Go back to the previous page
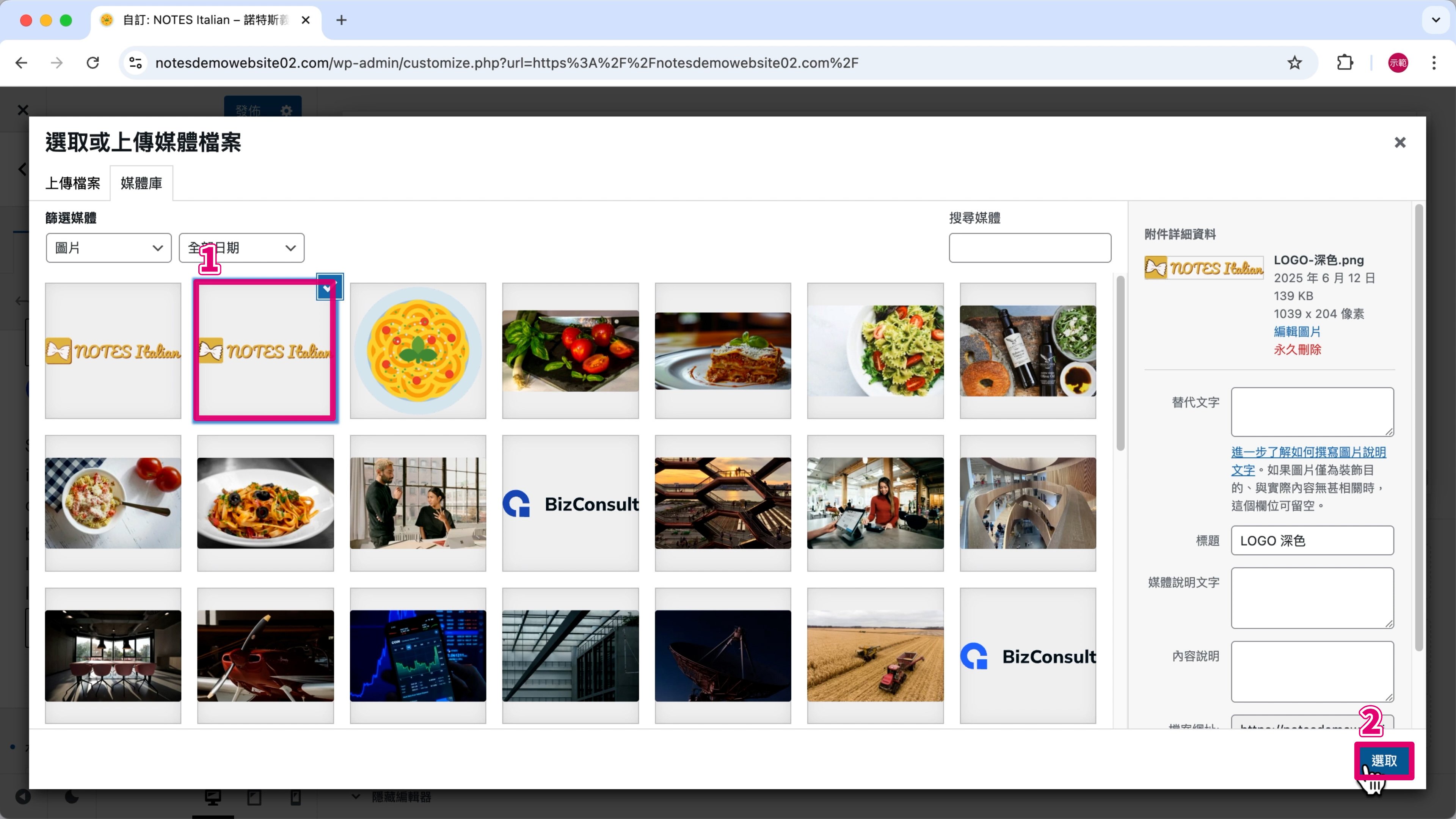The width and height of the screenshot is (1456, 819). (22, 63)
